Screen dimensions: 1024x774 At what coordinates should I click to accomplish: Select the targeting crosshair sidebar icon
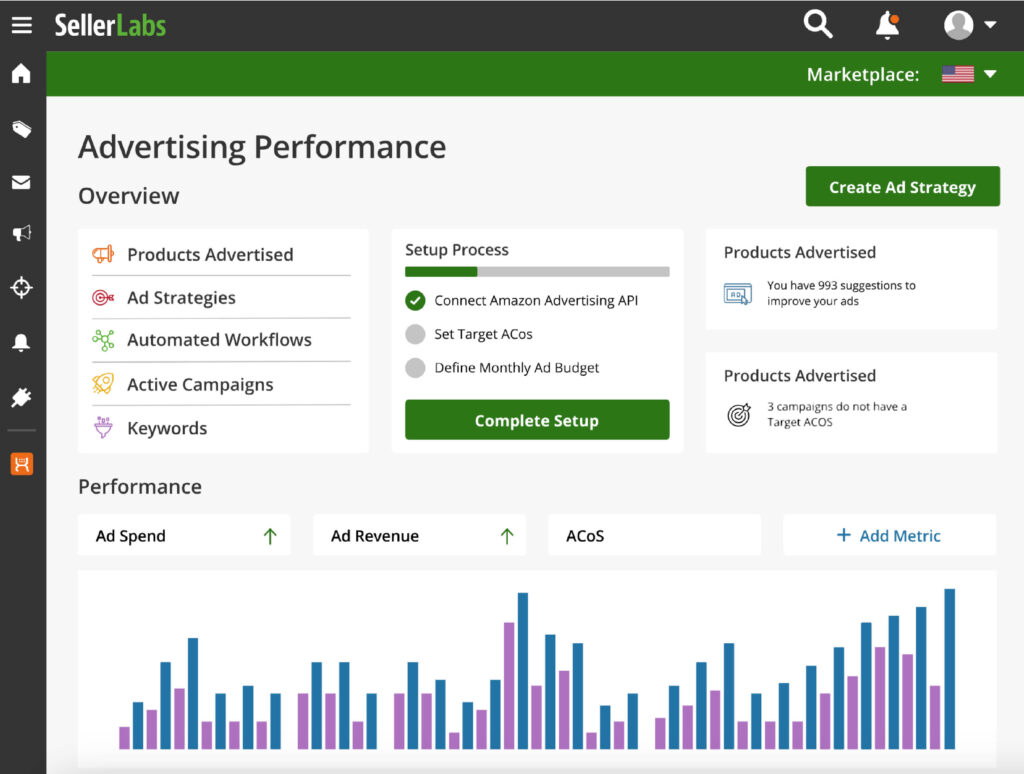coord(22,288)
